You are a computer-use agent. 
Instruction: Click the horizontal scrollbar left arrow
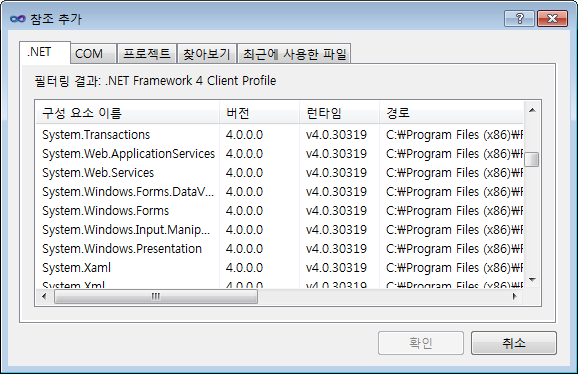coord(44,296)
